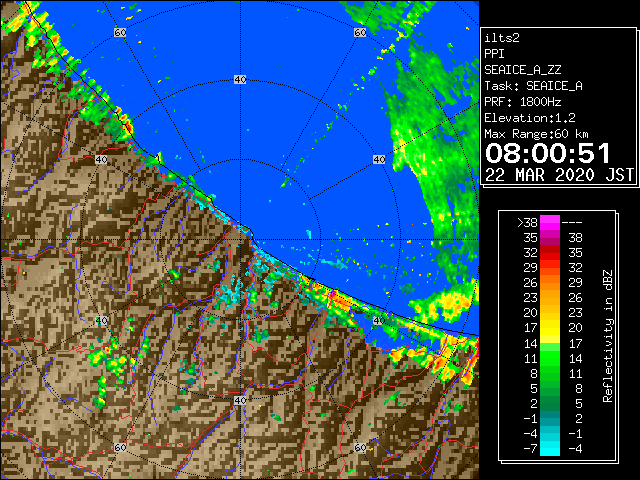Pick the magenta swatch on the reflectivity scale
This screenshot has height=480, width=640.
coord(550,223)
